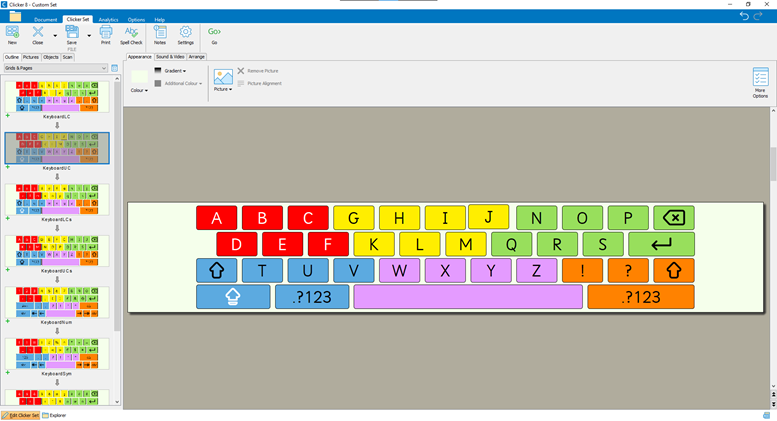
Task: Click the Go button to run the set
Action: point(214,35)
